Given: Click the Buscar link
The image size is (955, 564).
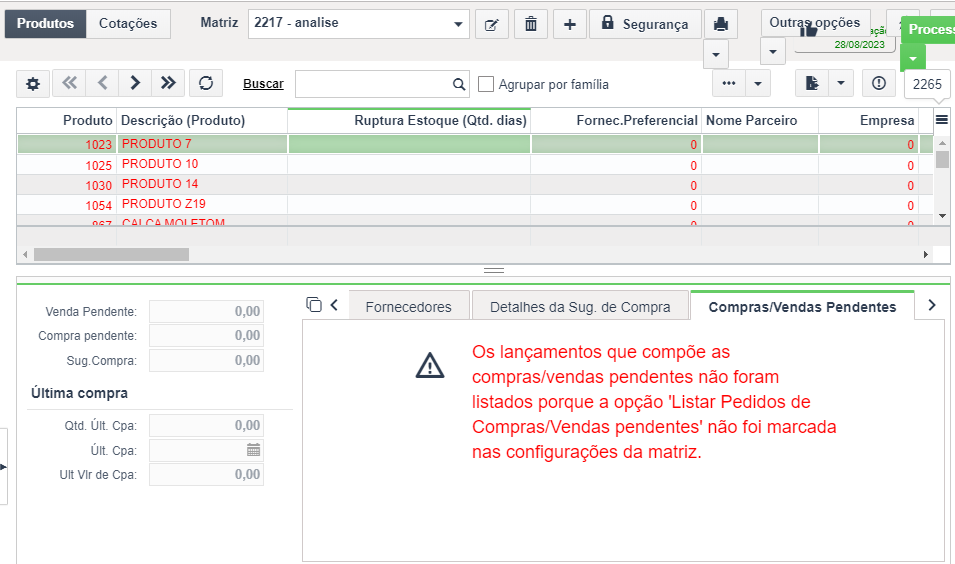Looking at the screenshot, I should [x=263, y=84].
